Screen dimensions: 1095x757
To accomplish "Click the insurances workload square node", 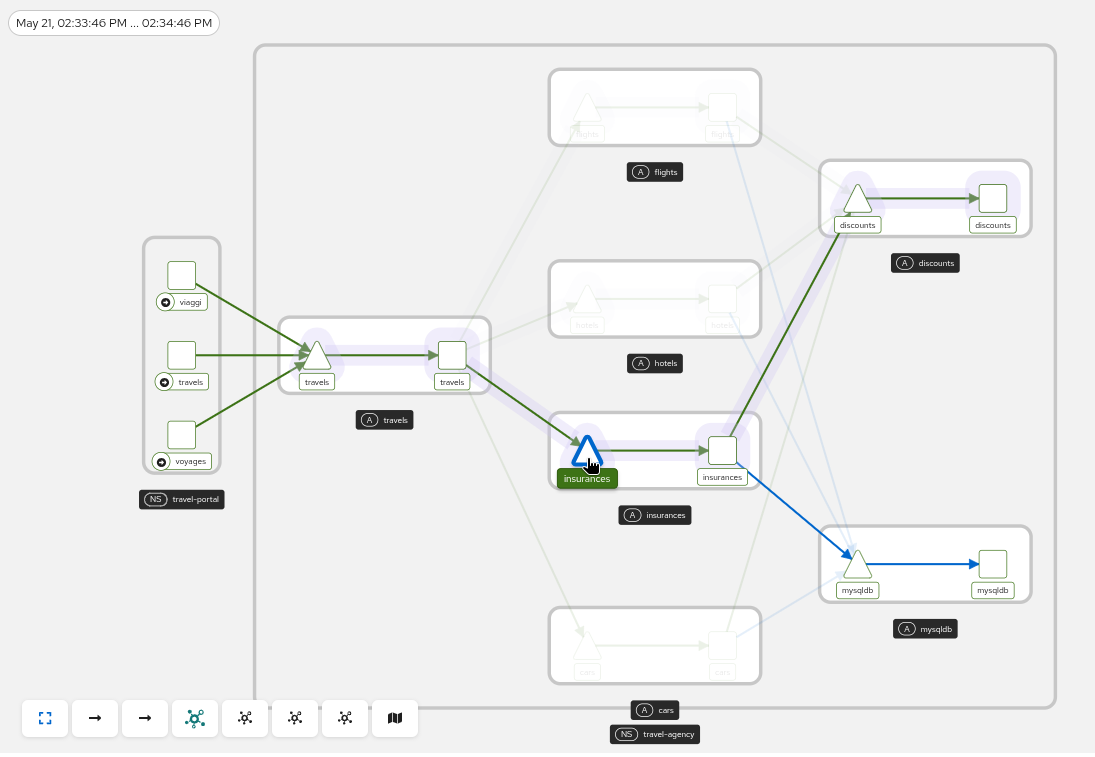I will pyautogui.click(x=722, y=450).
